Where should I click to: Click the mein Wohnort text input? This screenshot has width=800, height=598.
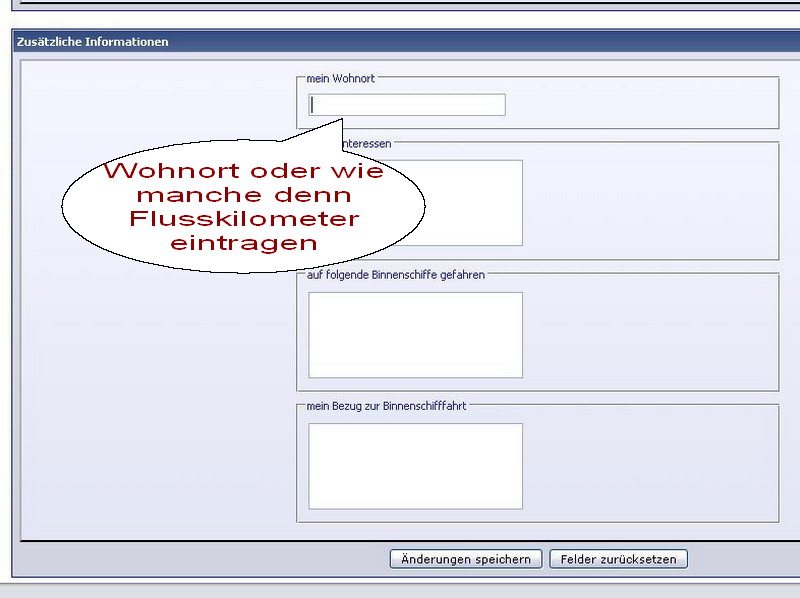point(407,105)
